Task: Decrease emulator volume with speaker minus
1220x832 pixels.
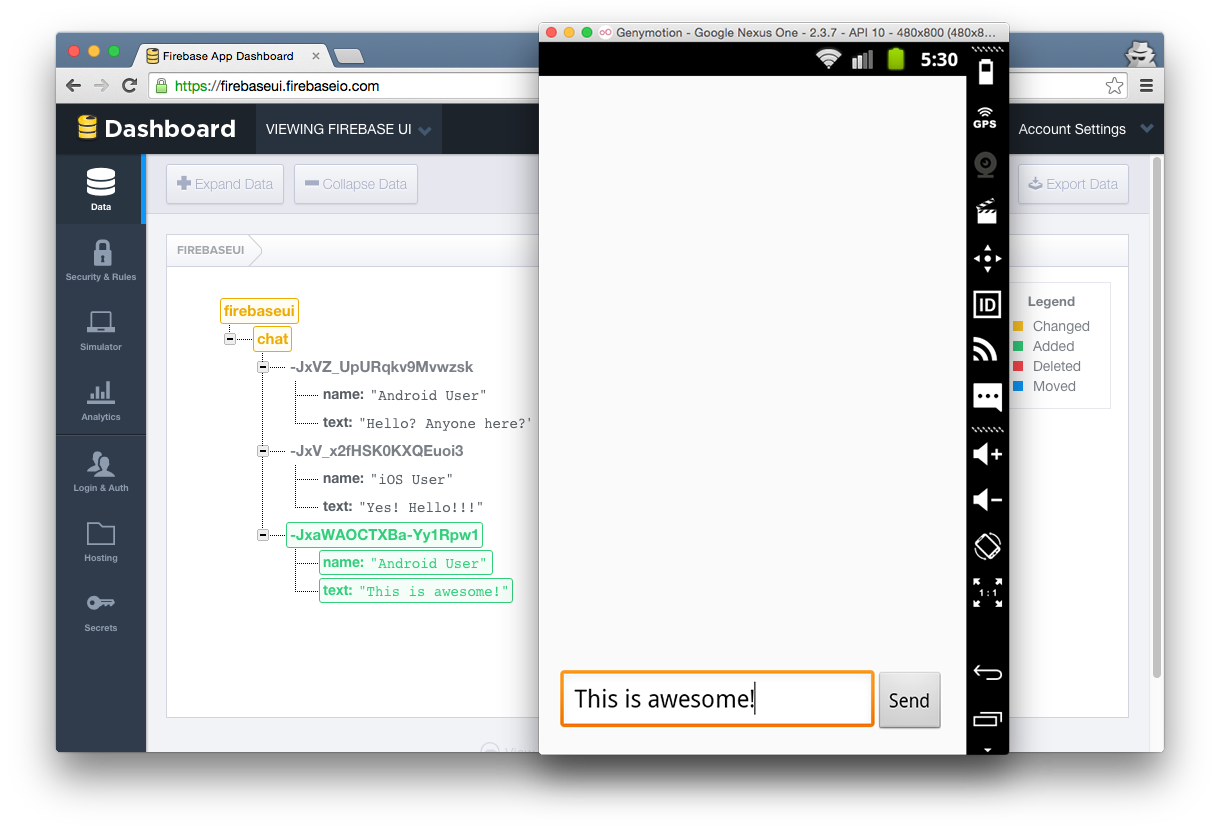Action: pyautogui.click(x=987, y=500)
